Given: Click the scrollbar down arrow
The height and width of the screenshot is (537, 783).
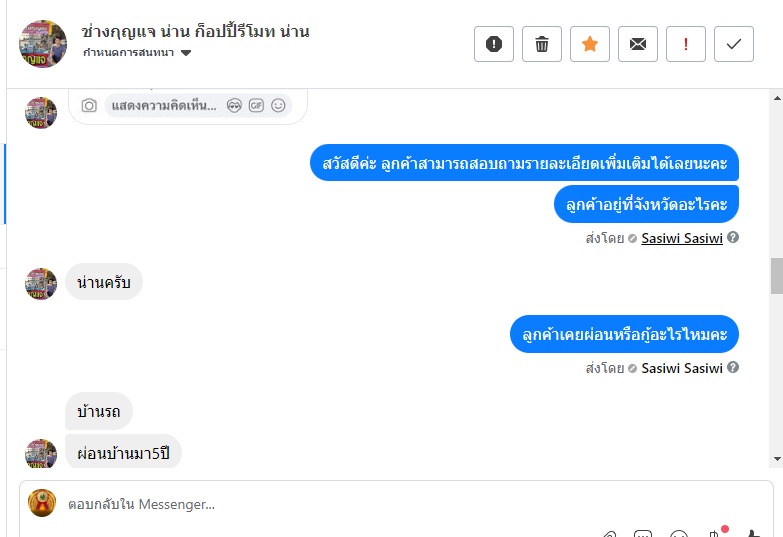Looking at the screenshot, I should [x=777, y=459].
